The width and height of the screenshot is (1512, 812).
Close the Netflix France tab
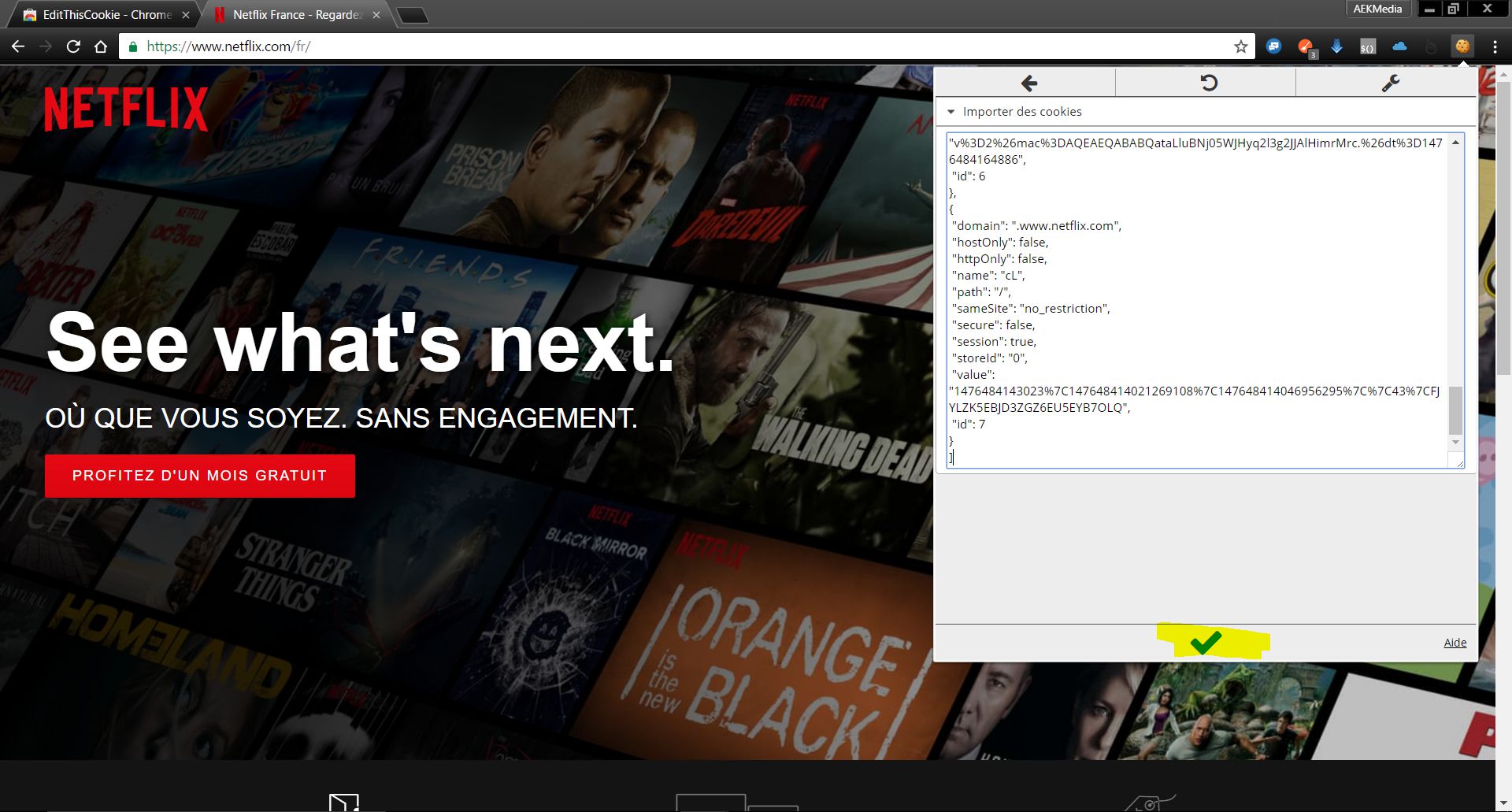tap(376, 15)
